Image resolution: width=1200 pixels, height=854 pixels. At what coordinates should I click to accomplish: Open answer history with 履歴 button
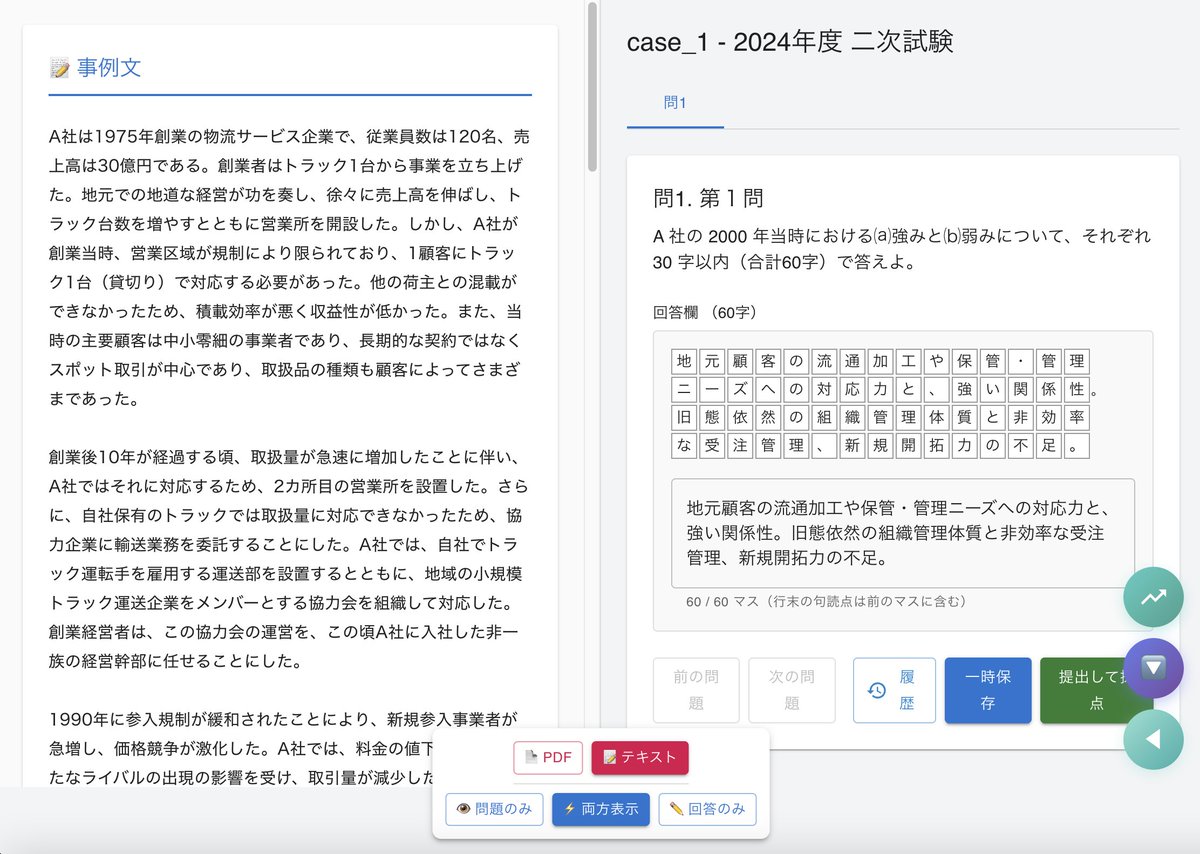point(893,690)
